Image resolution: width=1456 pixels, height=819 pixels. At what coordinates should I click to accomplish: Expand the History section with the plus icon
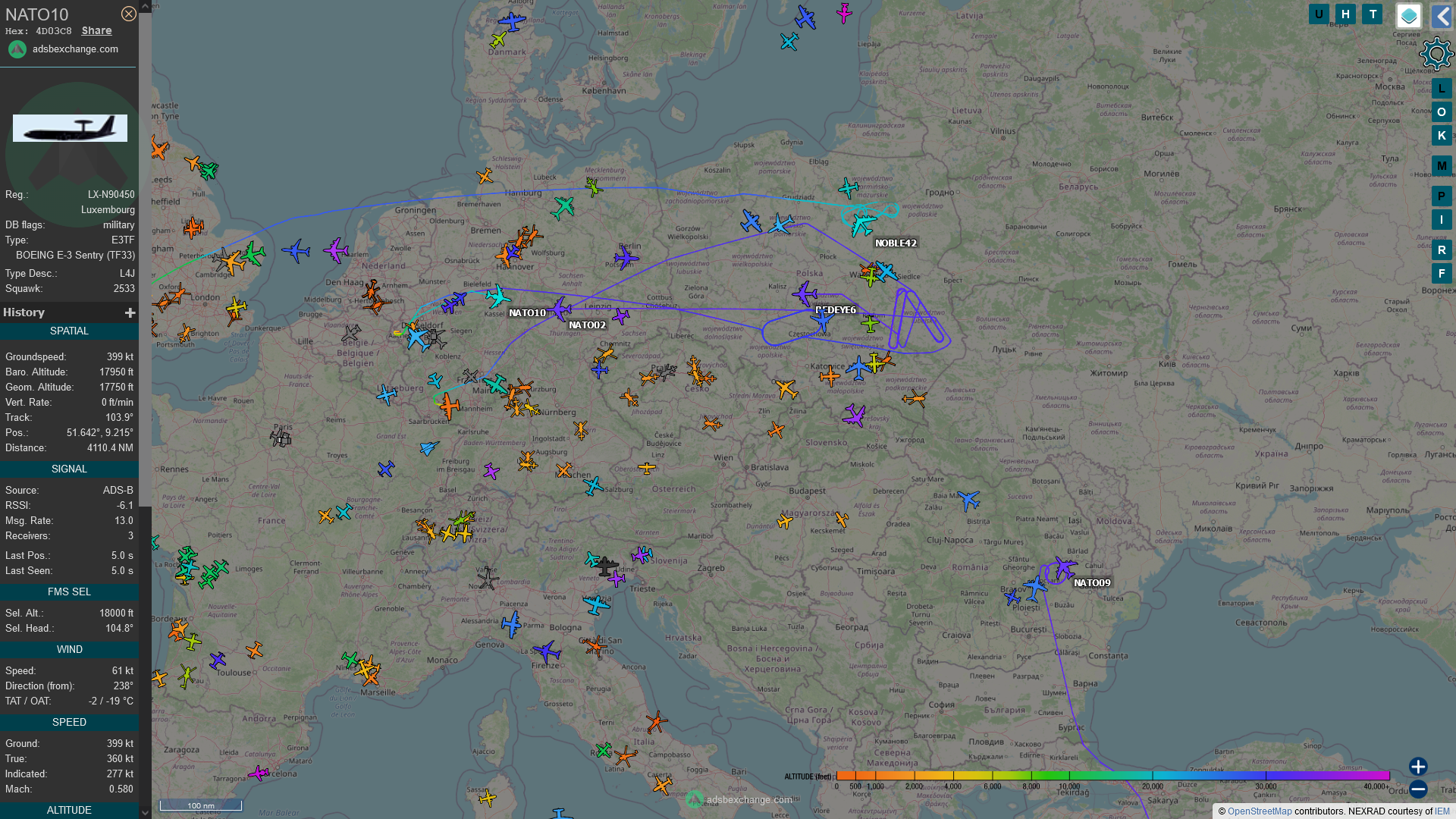(x=130, y=312)
